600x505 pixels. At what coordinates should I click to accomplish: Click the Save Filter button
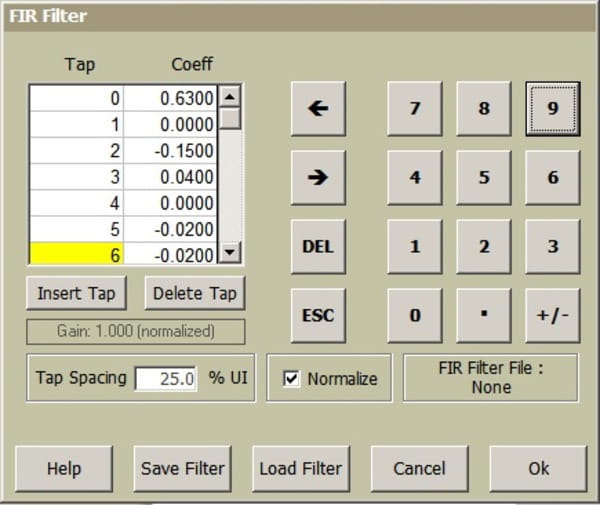[182, 468]
